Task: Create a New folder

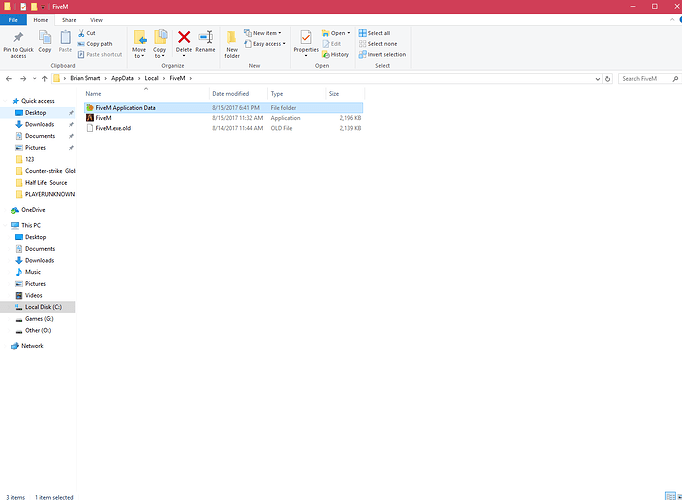Action: (232, 44)
